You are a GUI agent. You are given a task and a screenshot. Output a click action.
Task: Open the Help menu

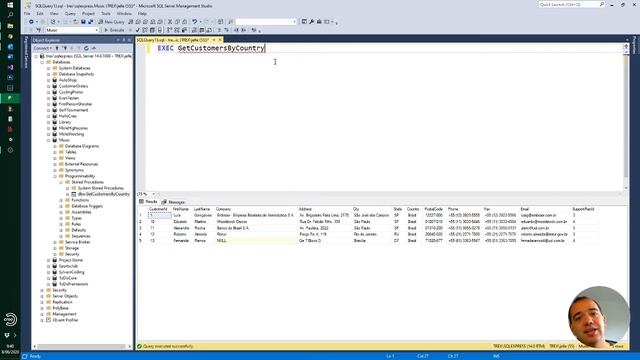pos(142,13)
